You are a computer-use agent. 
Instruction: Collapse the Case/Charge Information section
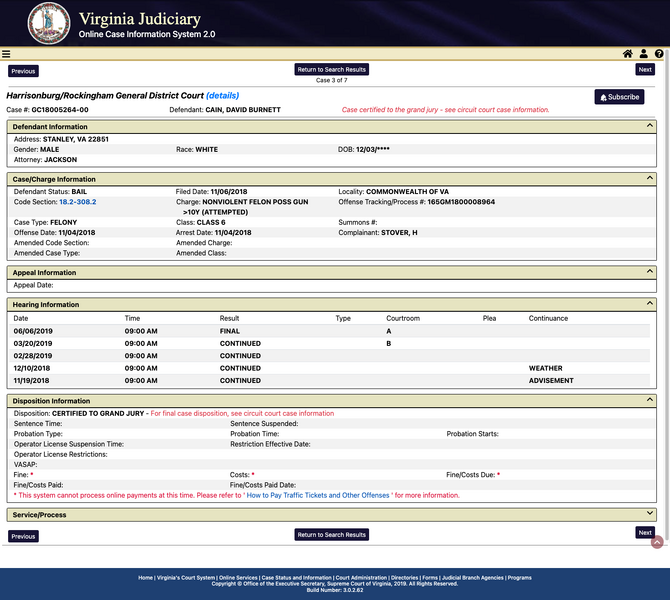649,178
